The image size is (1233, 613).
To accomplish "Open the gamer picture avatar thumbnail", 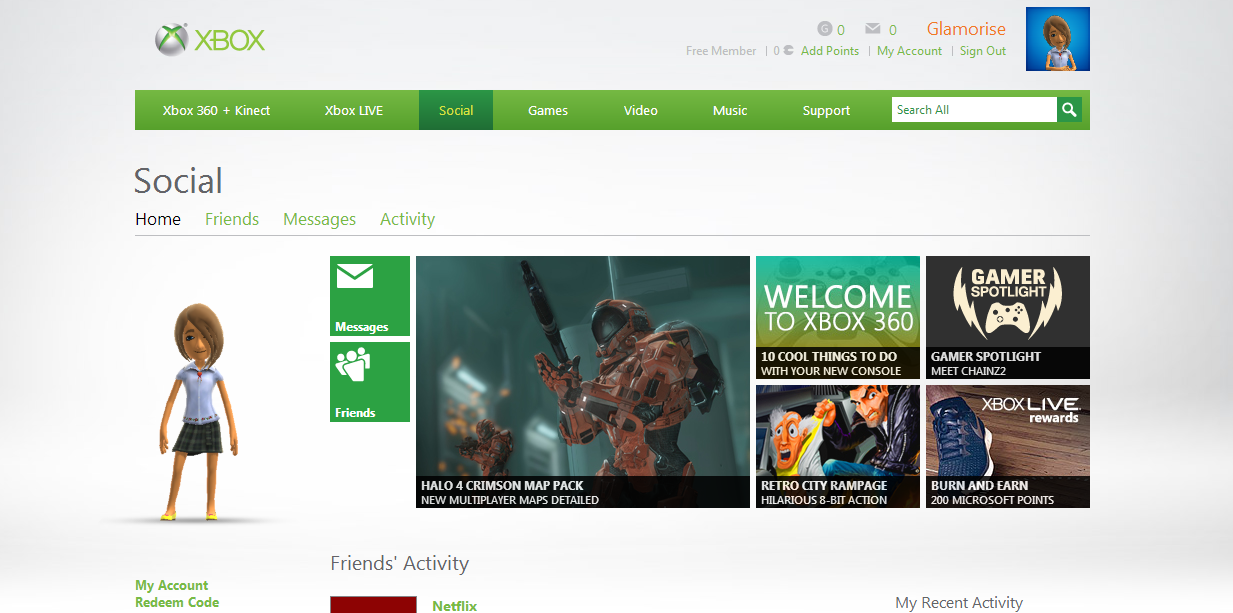I will coord(1058,39).
